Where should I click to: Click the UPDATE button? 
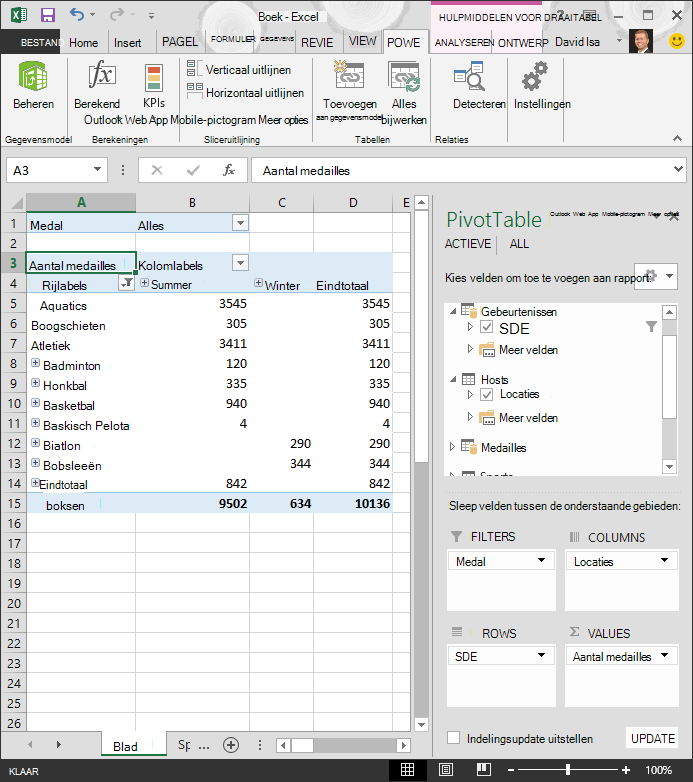click(653, 738)
